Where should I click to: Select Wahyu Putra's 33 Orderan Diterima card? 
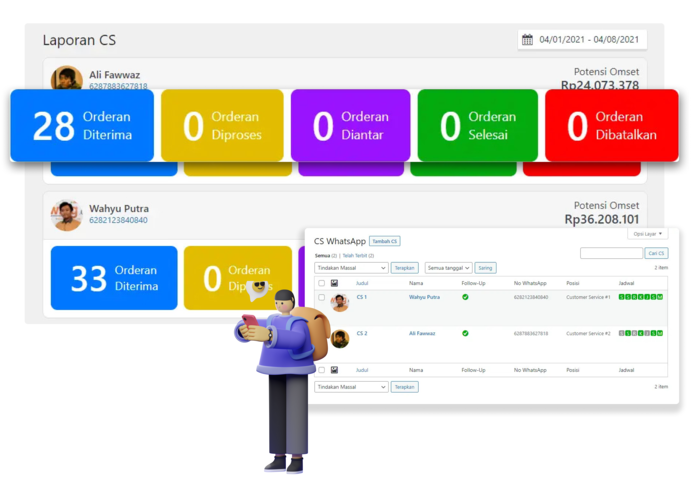point(114,278)
